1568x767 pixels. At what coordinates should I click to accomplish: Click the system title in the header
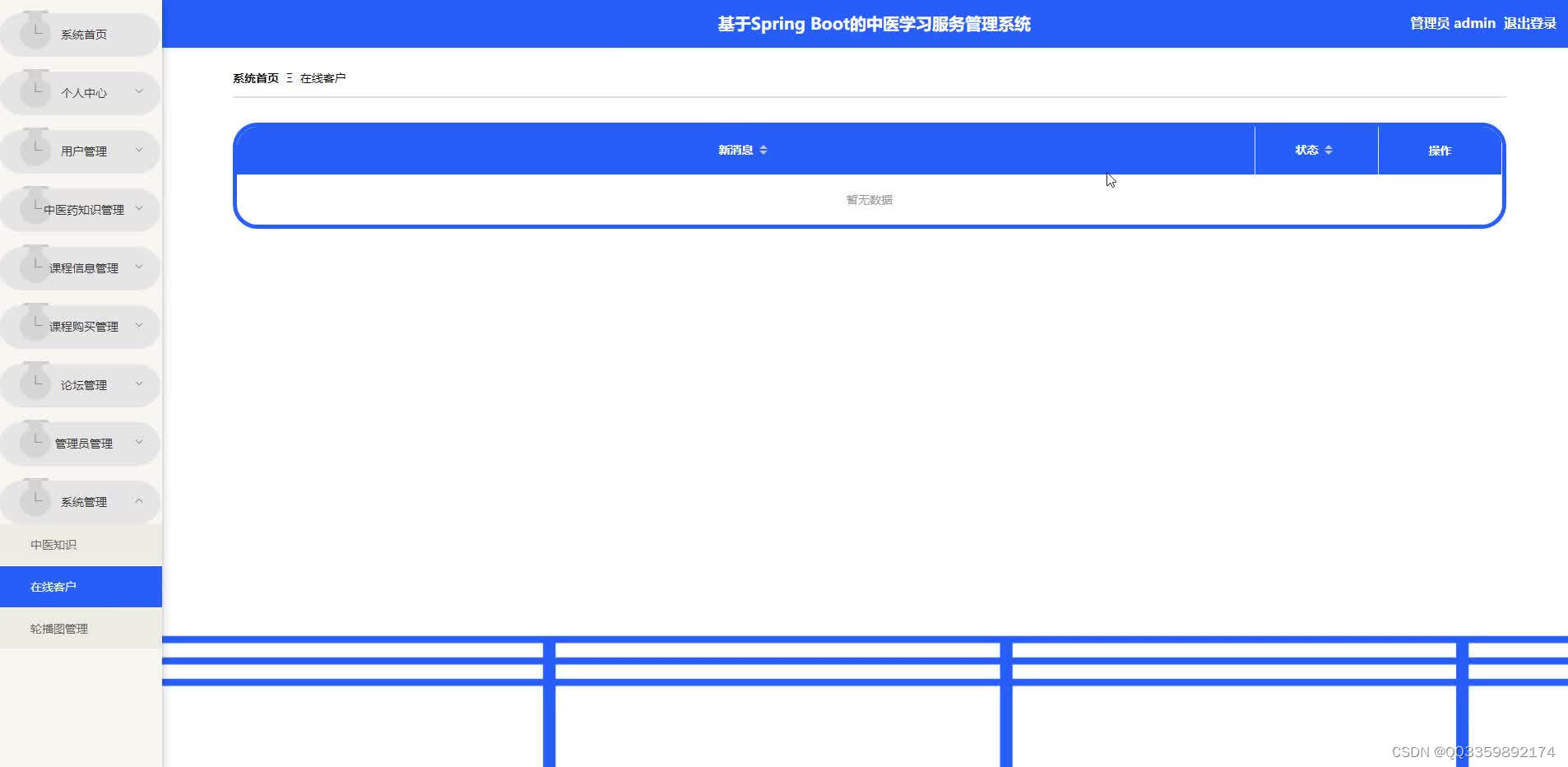pos(874,24)
